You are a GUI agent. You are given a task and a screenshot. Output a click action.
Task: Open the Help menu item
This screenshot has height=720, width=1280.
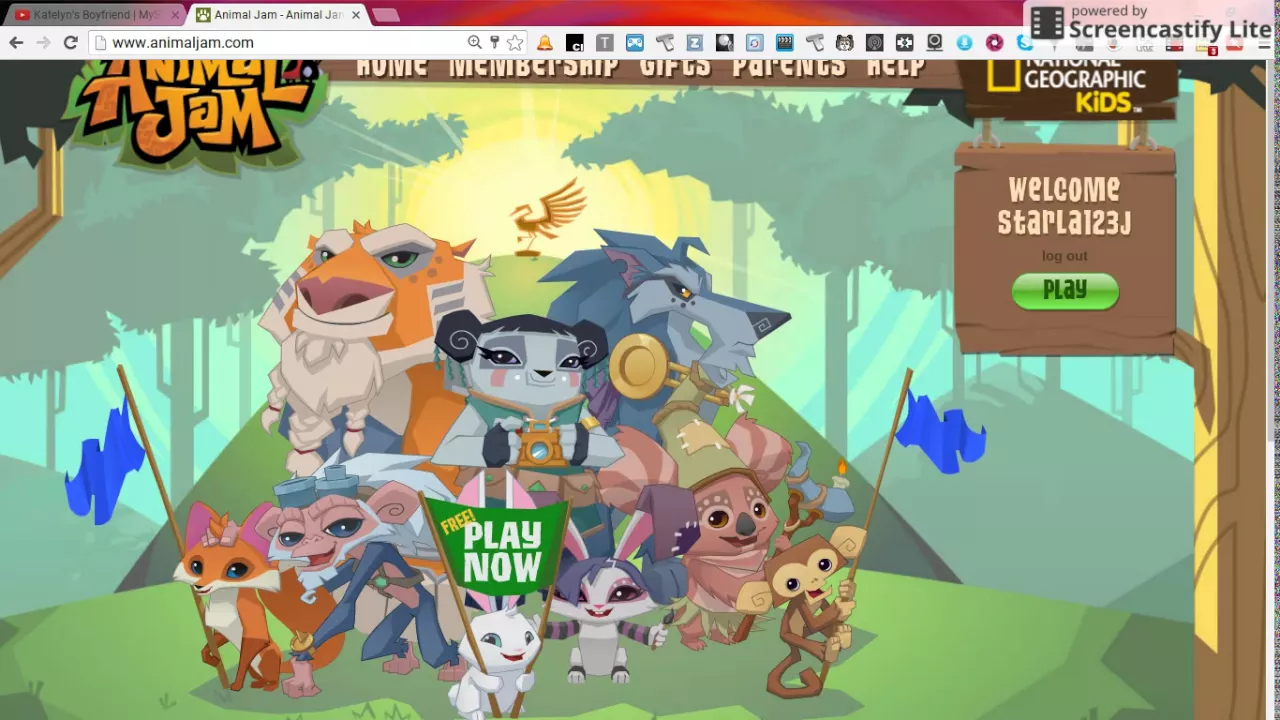click(896, 67)
